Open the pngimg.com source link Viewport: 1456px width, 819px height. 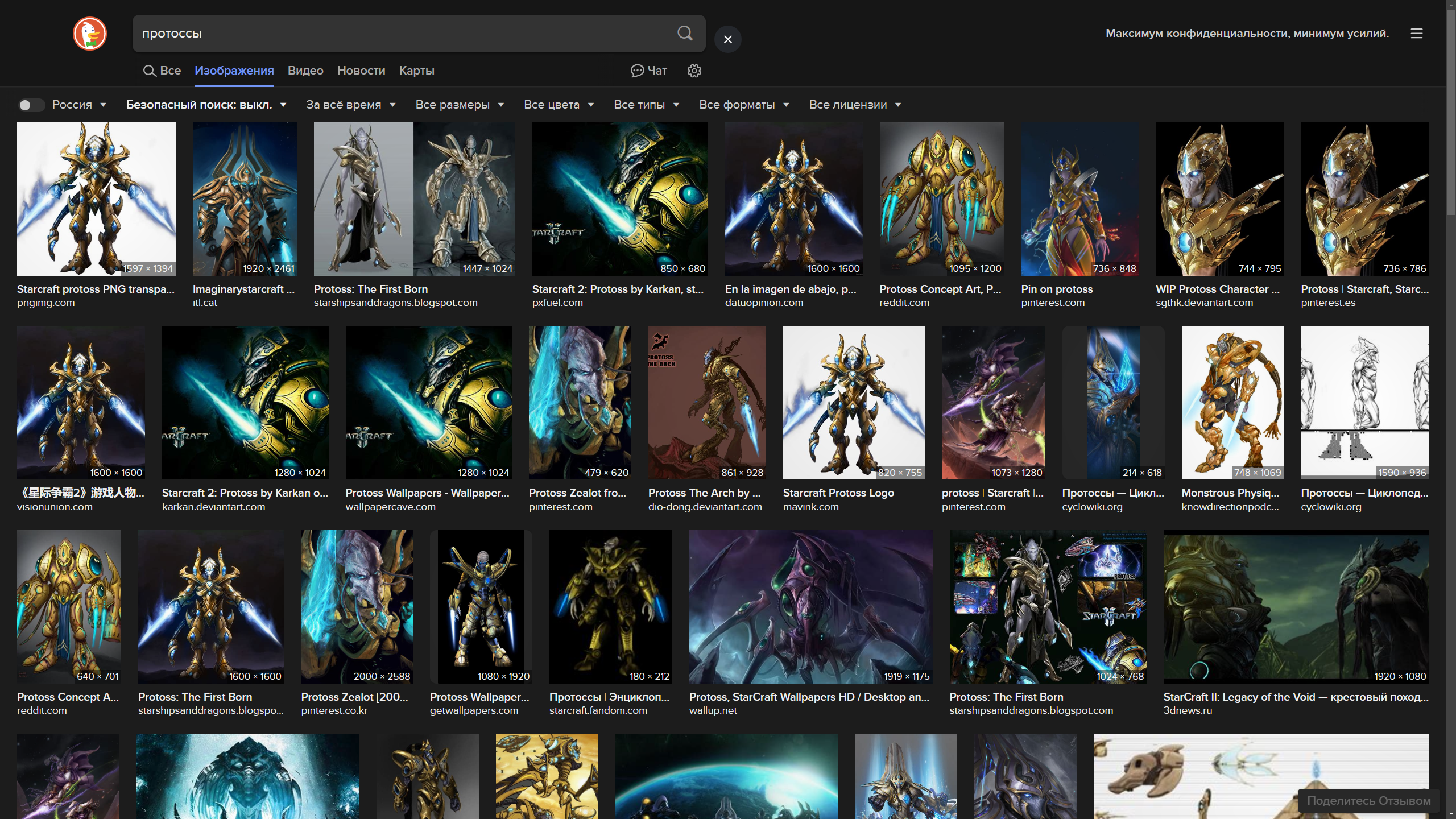click(x=46, y=303)
